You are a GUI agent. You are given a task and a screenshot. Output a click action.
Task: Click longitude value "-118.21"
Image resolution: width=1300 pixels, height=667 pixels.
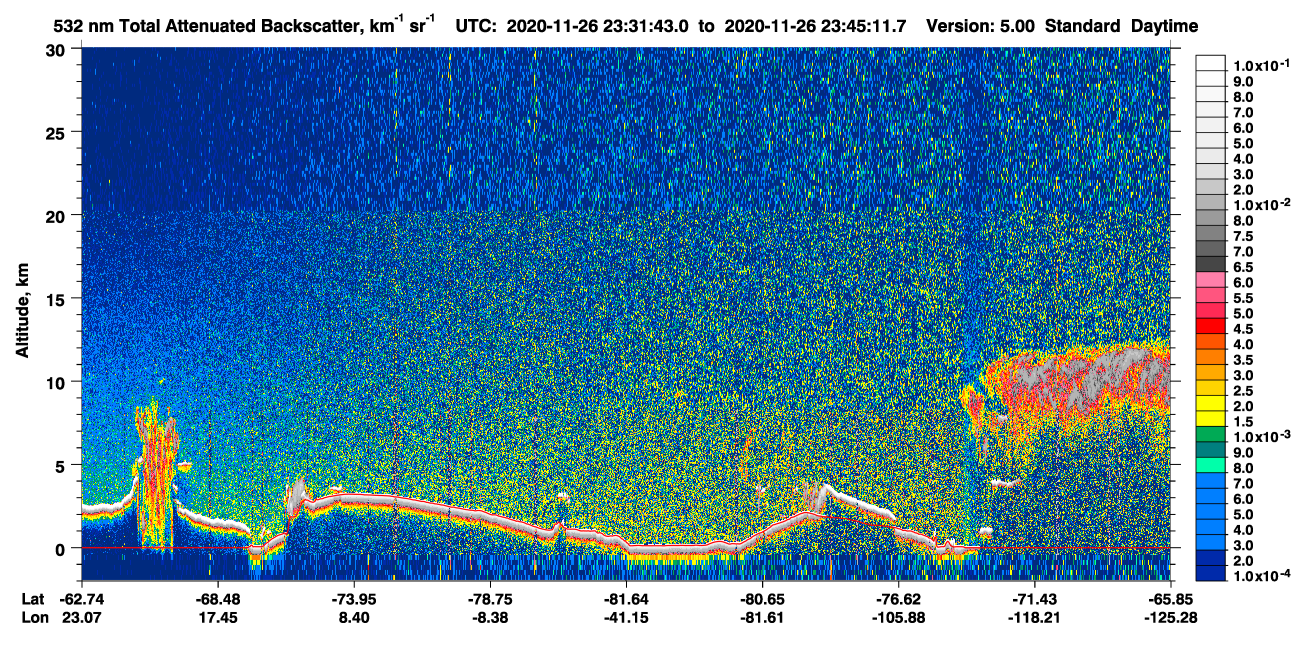1034,618
